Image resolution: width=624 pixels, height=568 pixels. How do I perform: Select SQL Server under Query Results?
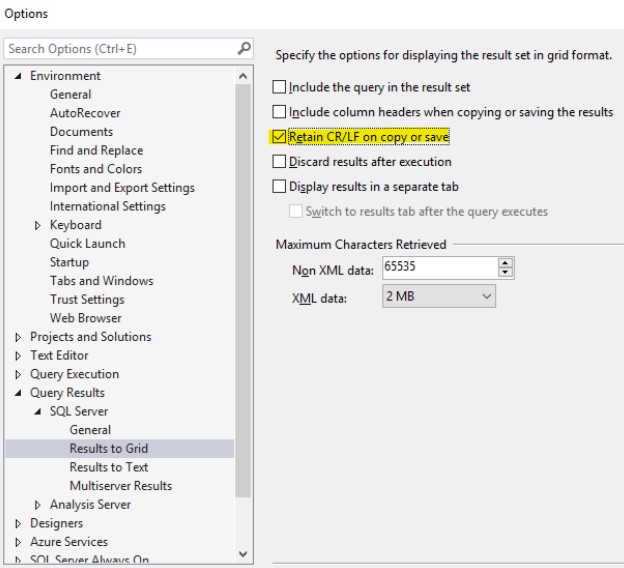(79, 411)
